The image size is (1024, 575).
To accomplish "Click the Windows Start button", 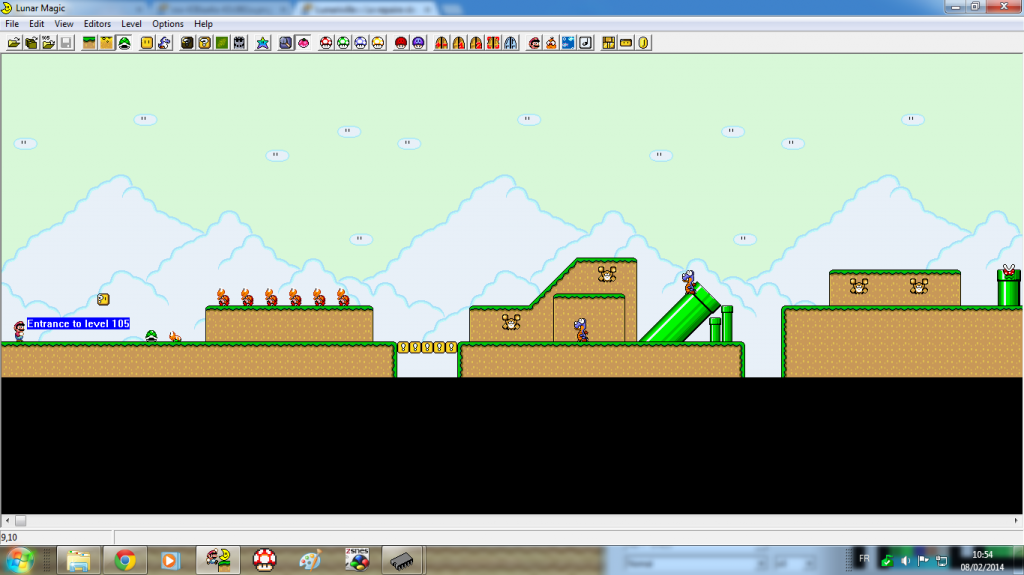I will tap(20, 561).
